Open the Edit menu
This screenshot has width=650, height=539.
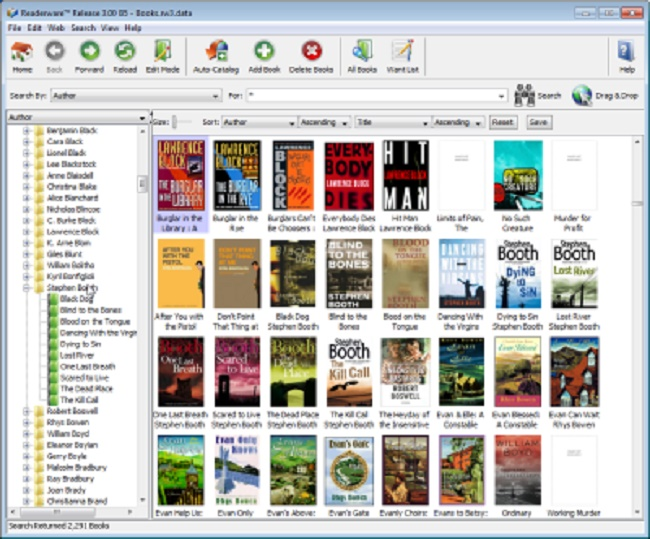click(x=34, y=28)
